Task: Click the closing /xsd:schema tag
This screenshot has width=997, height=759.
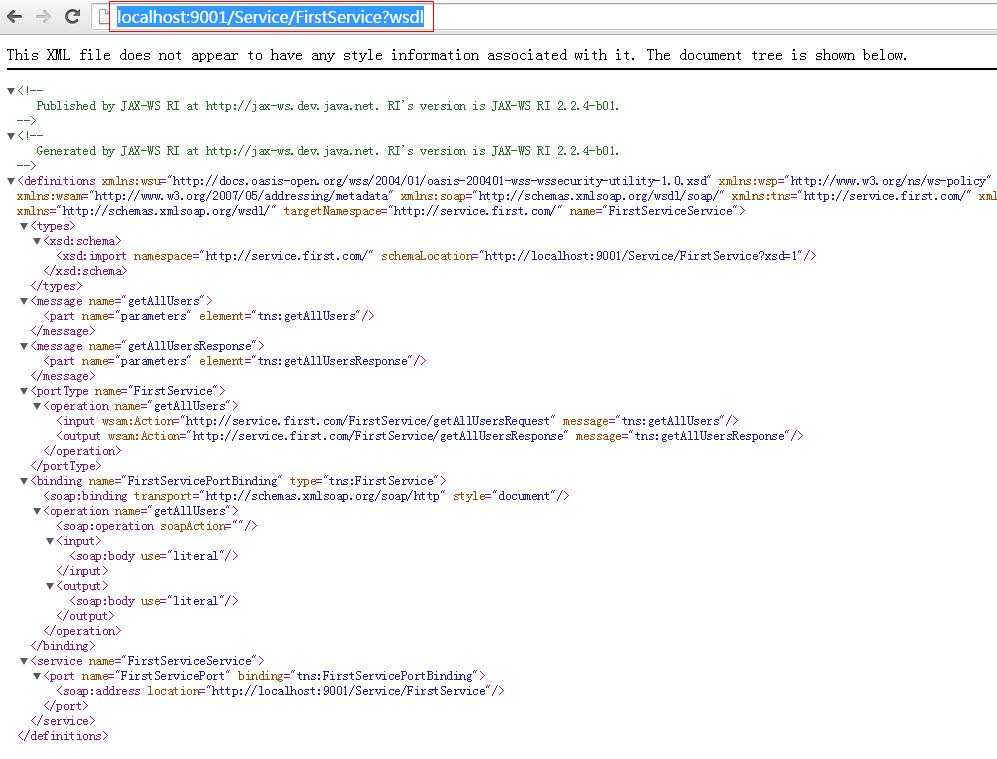Action: click(x=85, y=271)
